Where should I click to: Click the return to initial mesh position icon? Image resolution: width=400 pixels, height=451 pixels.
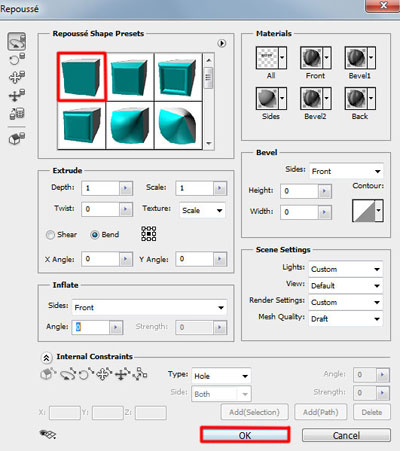[x=17, y=138]
